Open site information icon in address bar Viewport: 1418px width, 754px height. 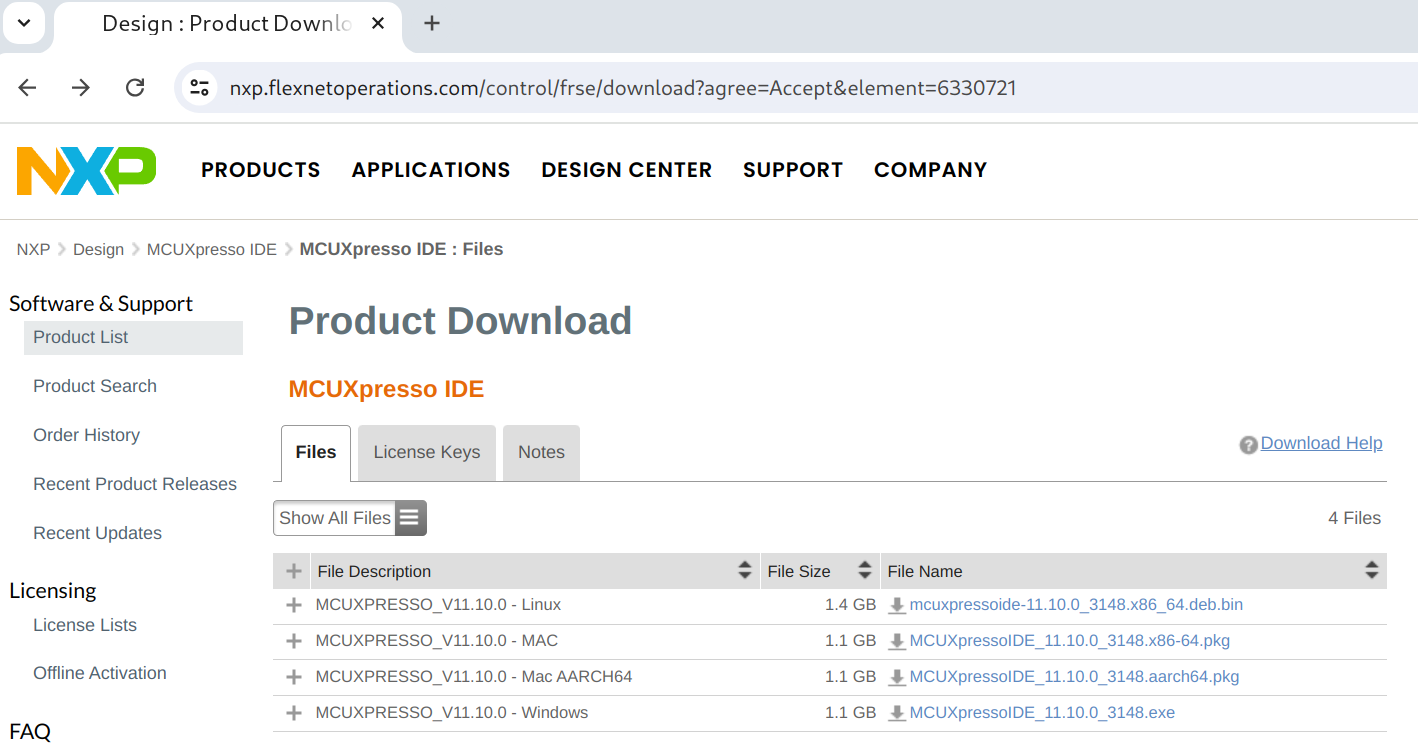[200, 88]
